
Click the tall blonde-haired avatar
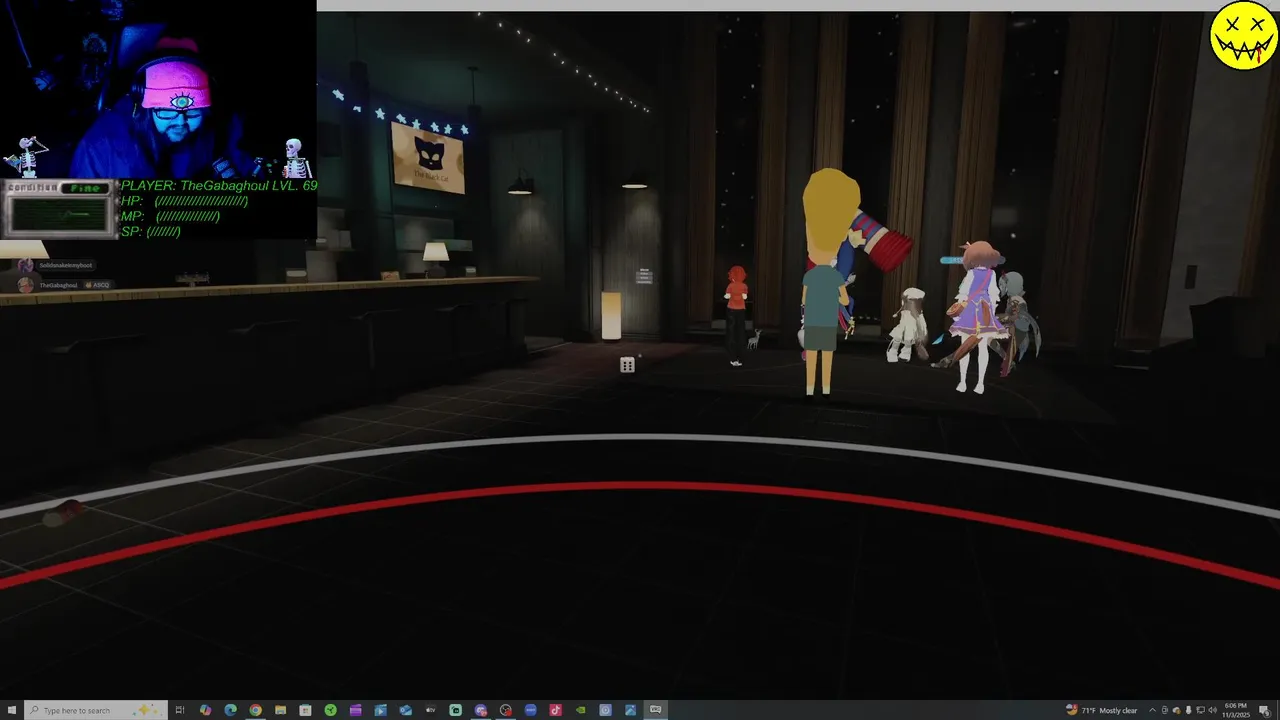click(827, 282)
